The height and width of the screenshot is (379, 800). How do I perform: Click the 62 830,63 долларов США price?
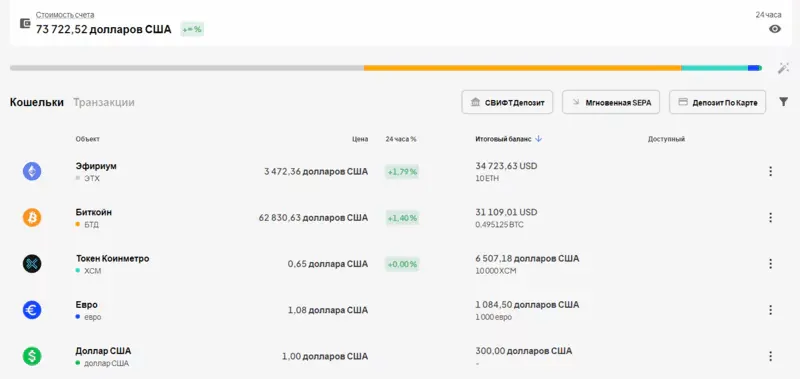[x=313, y=218]
